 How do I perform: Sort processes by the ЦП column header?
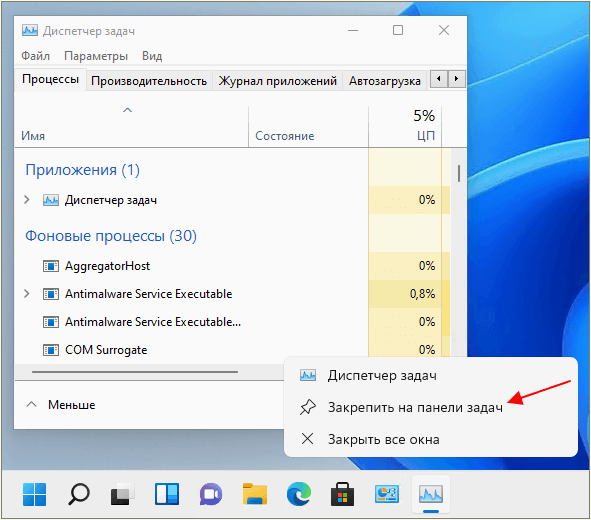[x=405, y=127]
